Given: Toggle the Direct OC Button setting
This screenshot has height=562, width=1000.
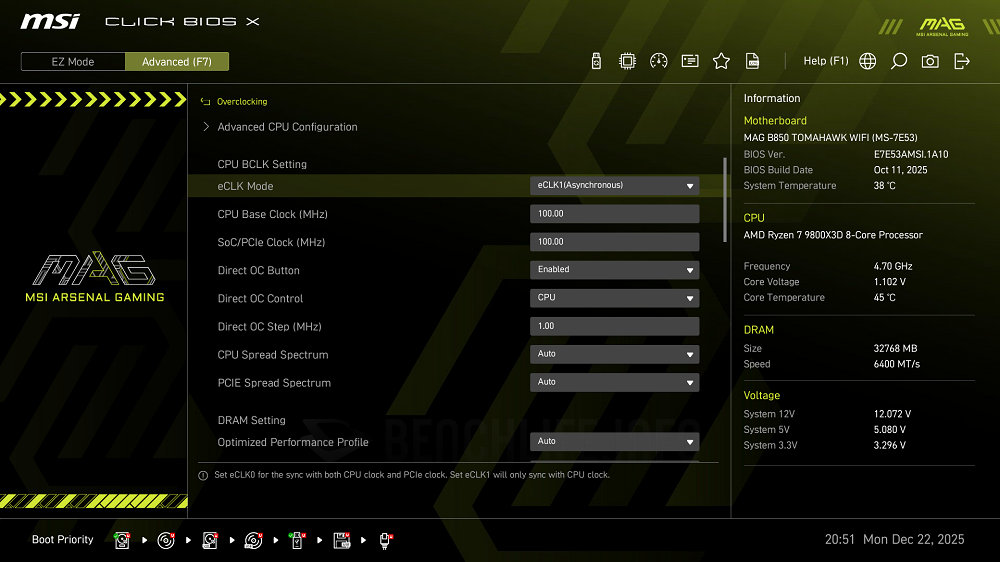Looking at the screenshot, I should coord(614,270).
